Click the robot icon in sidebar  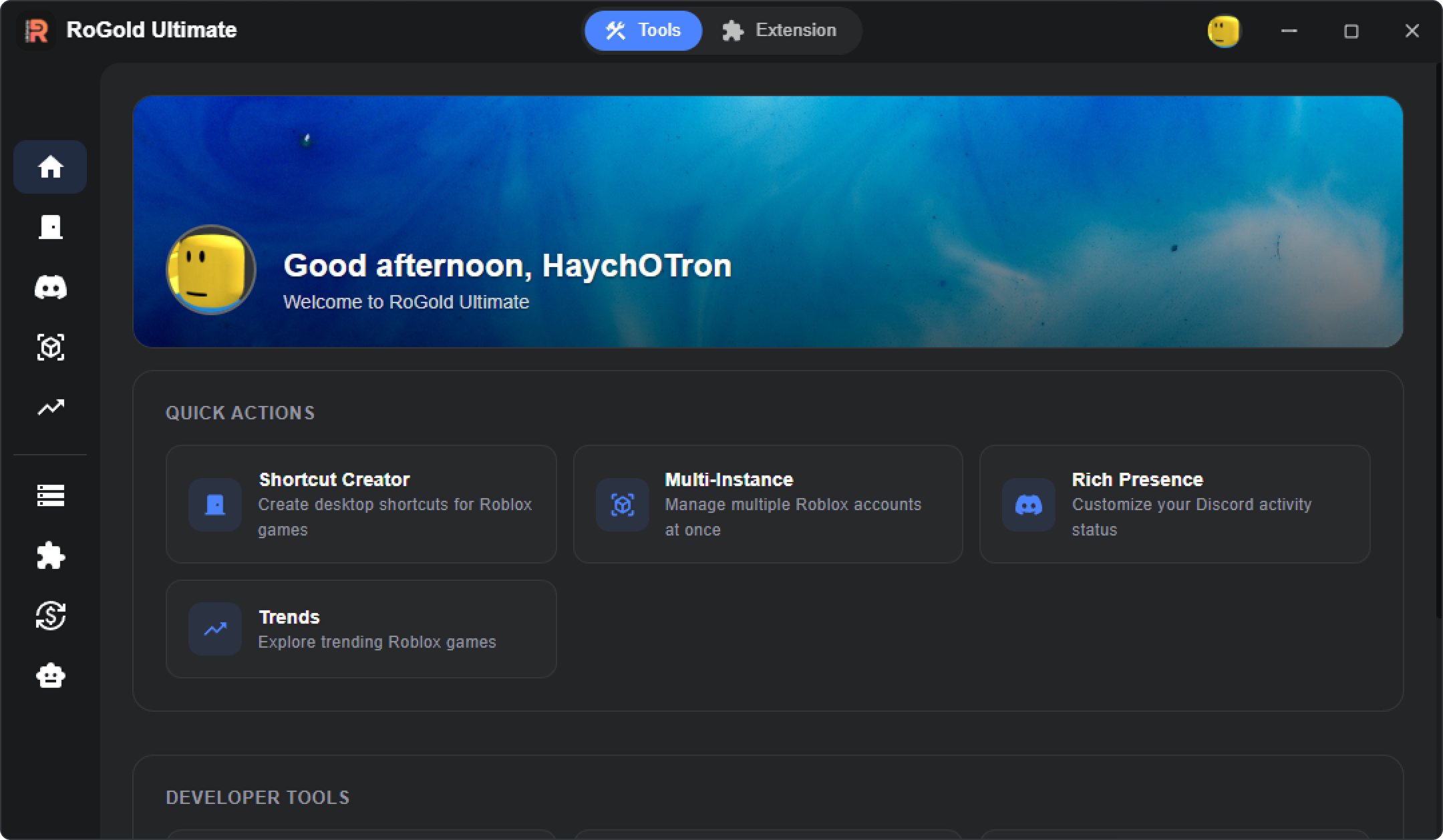(50, 676)
